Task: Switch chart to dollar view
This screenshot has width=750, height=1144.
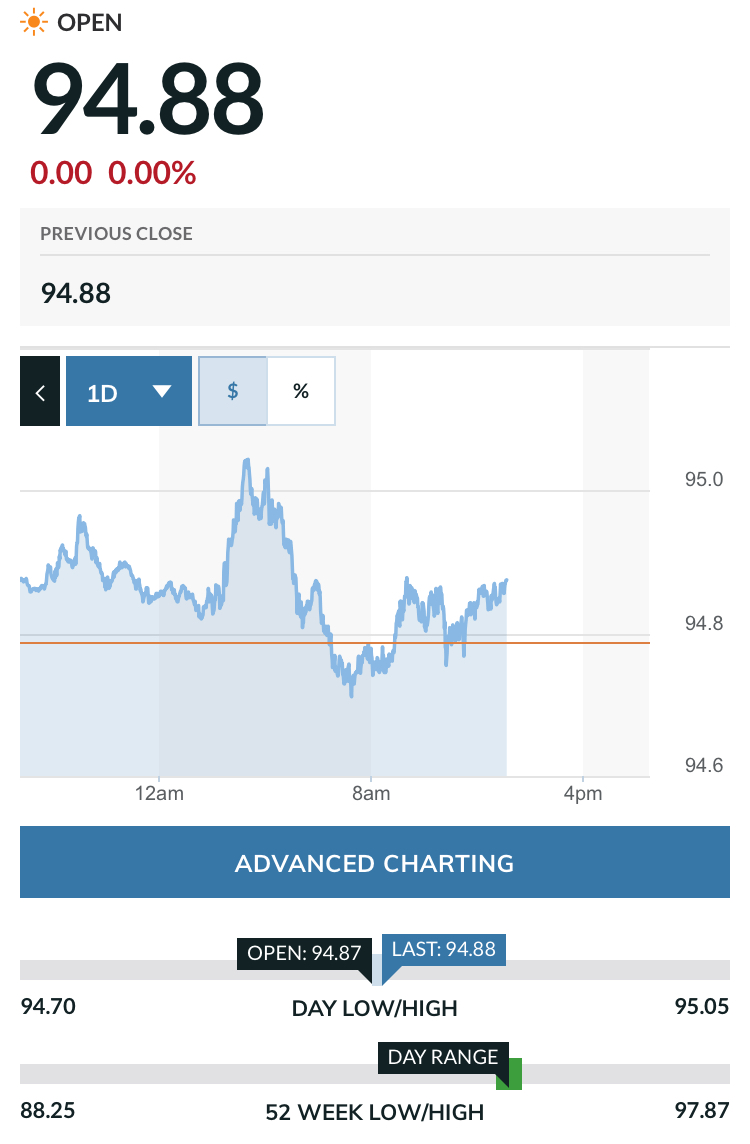Action: [x=233, y=391]
